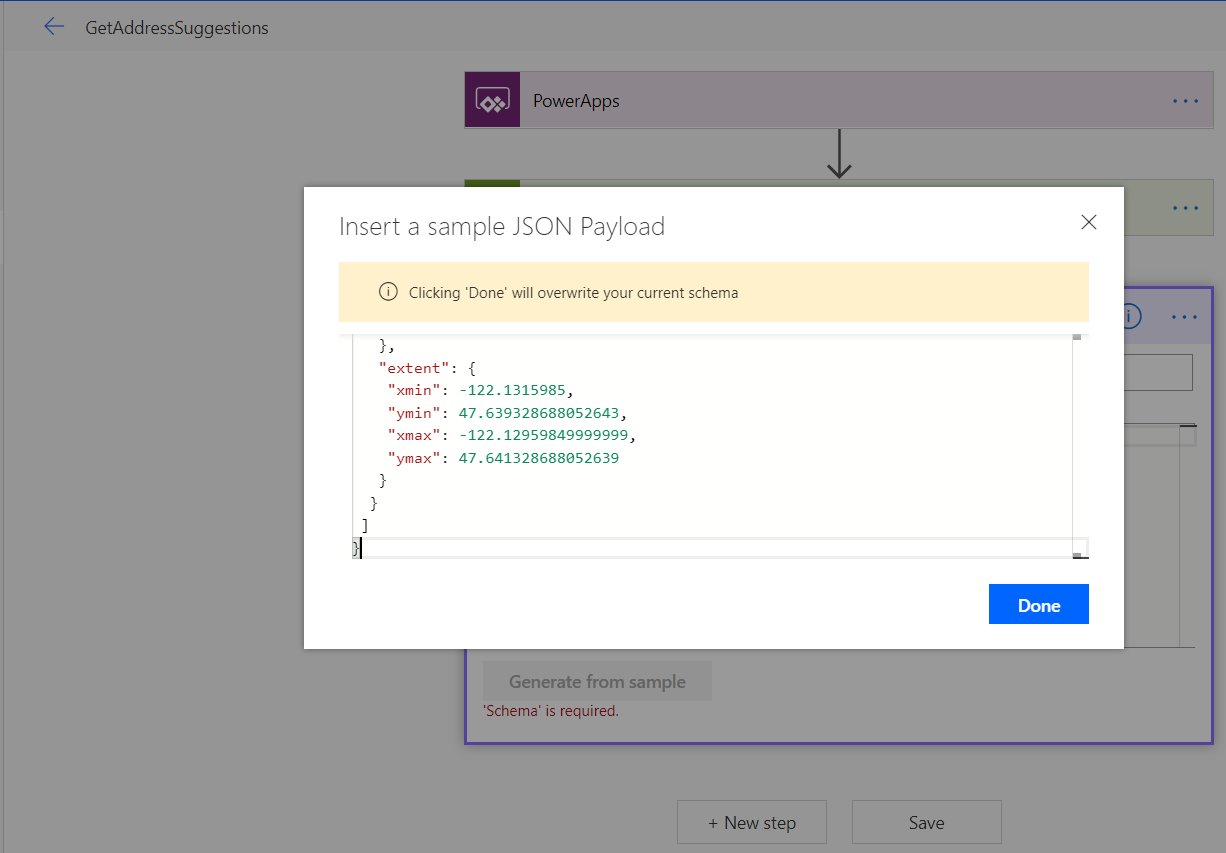Viewport: 1226px width, 853px height.
Task: Save the flow
Action: point(926,821)
